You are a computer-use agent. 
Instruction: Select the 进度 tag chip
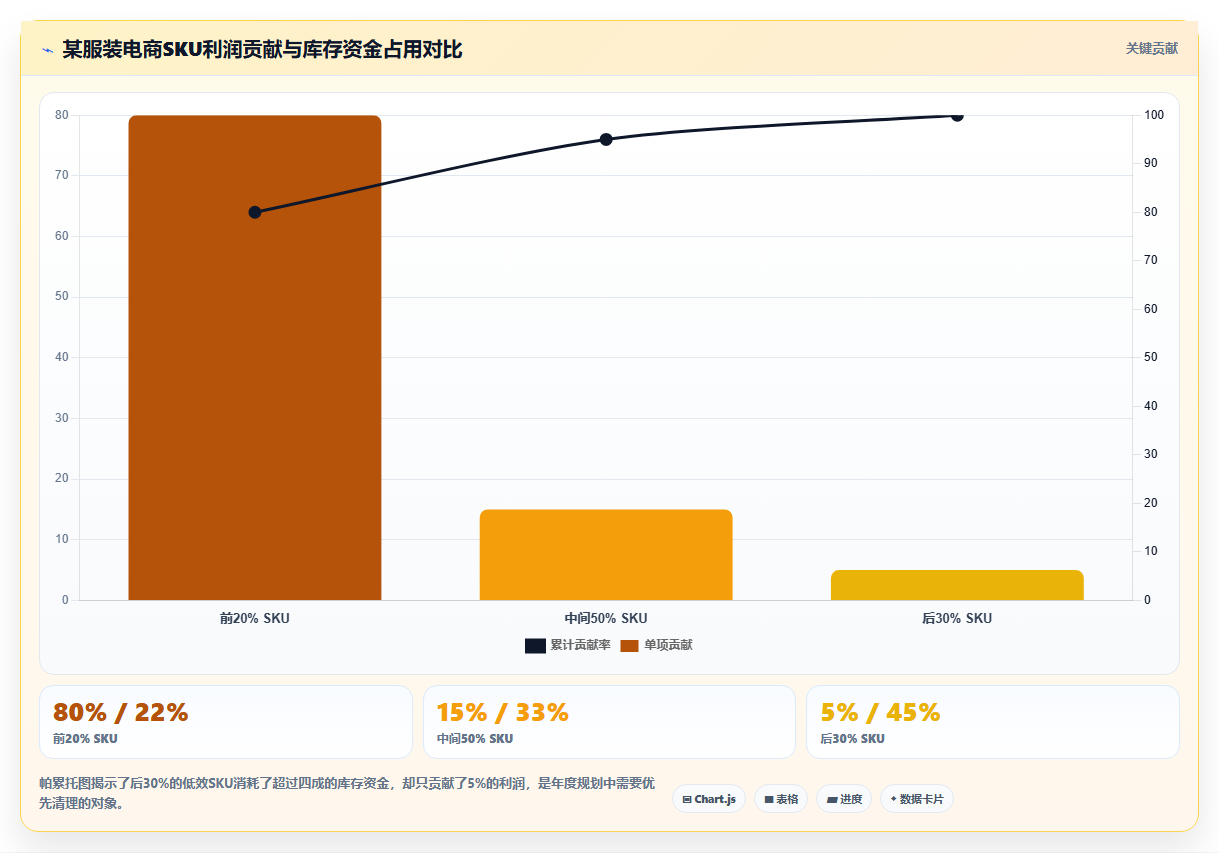coord(844,799)
